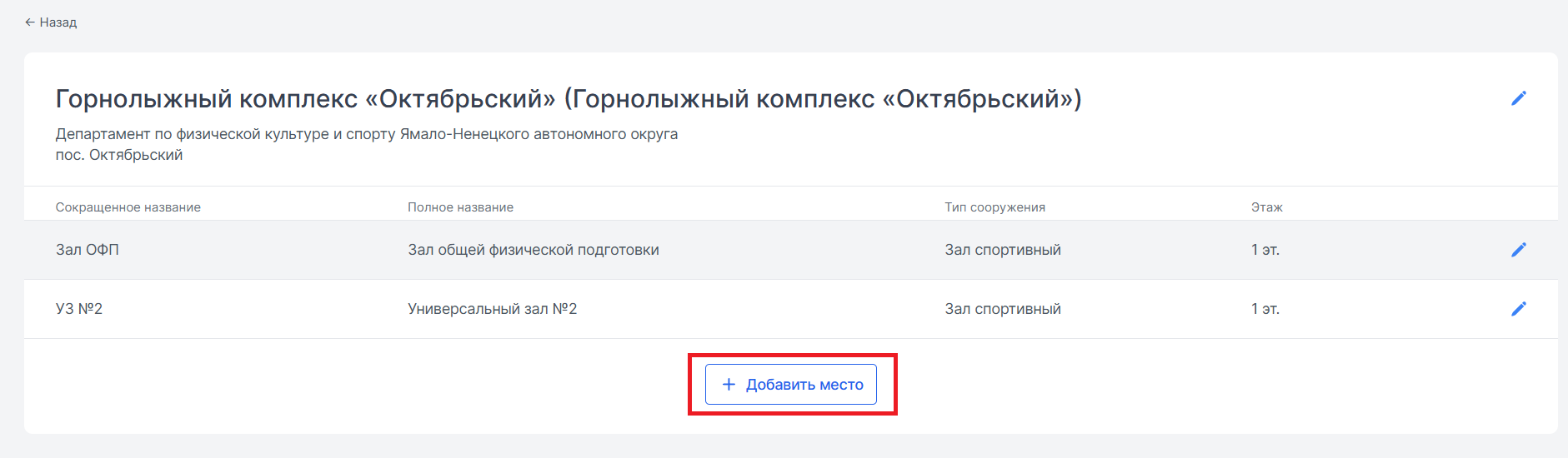Edit the УЗ №2 row
The image size is (1568, 458).
click(1519, 309)
